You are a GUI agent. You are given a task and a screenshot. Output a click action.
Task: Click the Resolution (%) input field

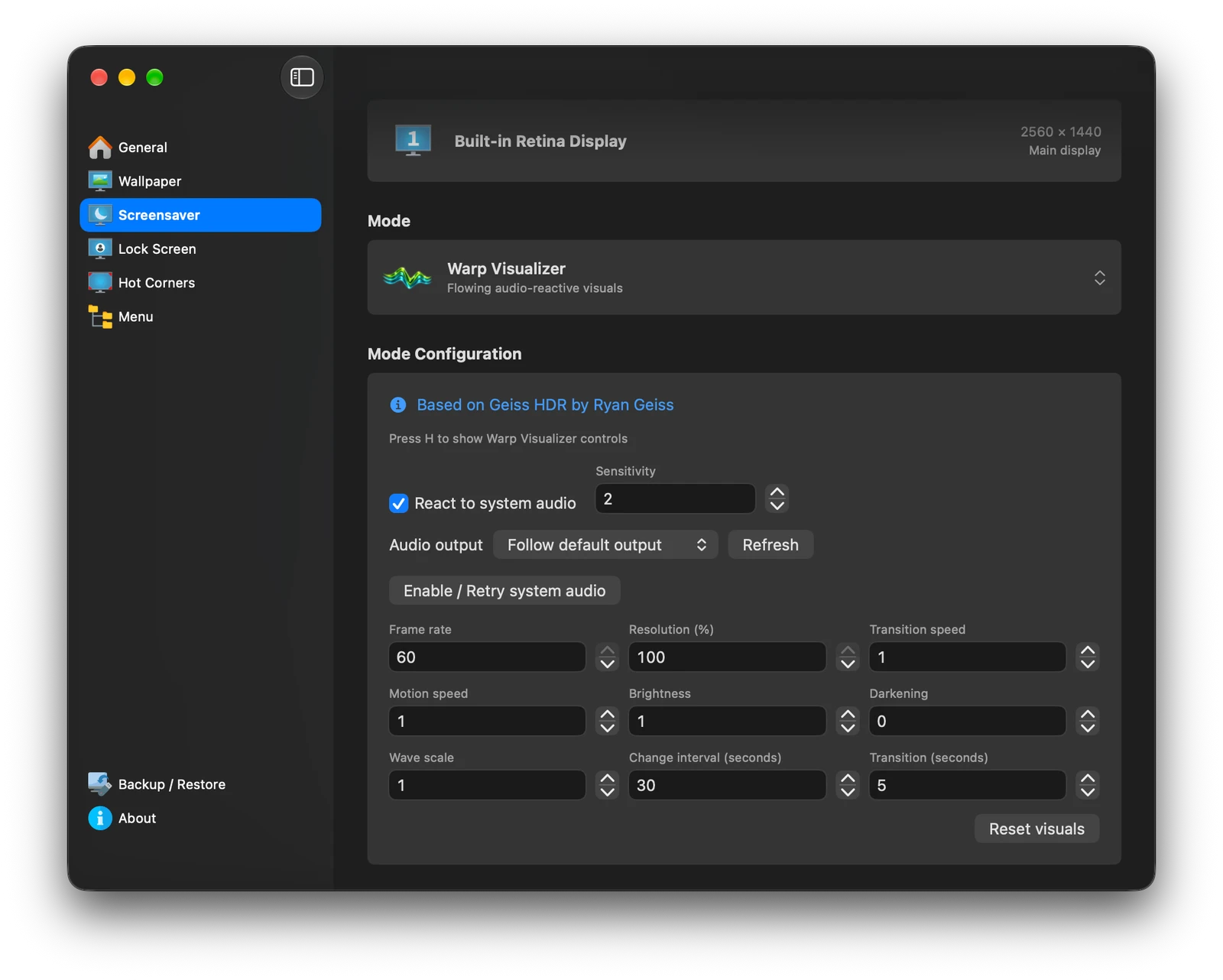click(727, 657)
